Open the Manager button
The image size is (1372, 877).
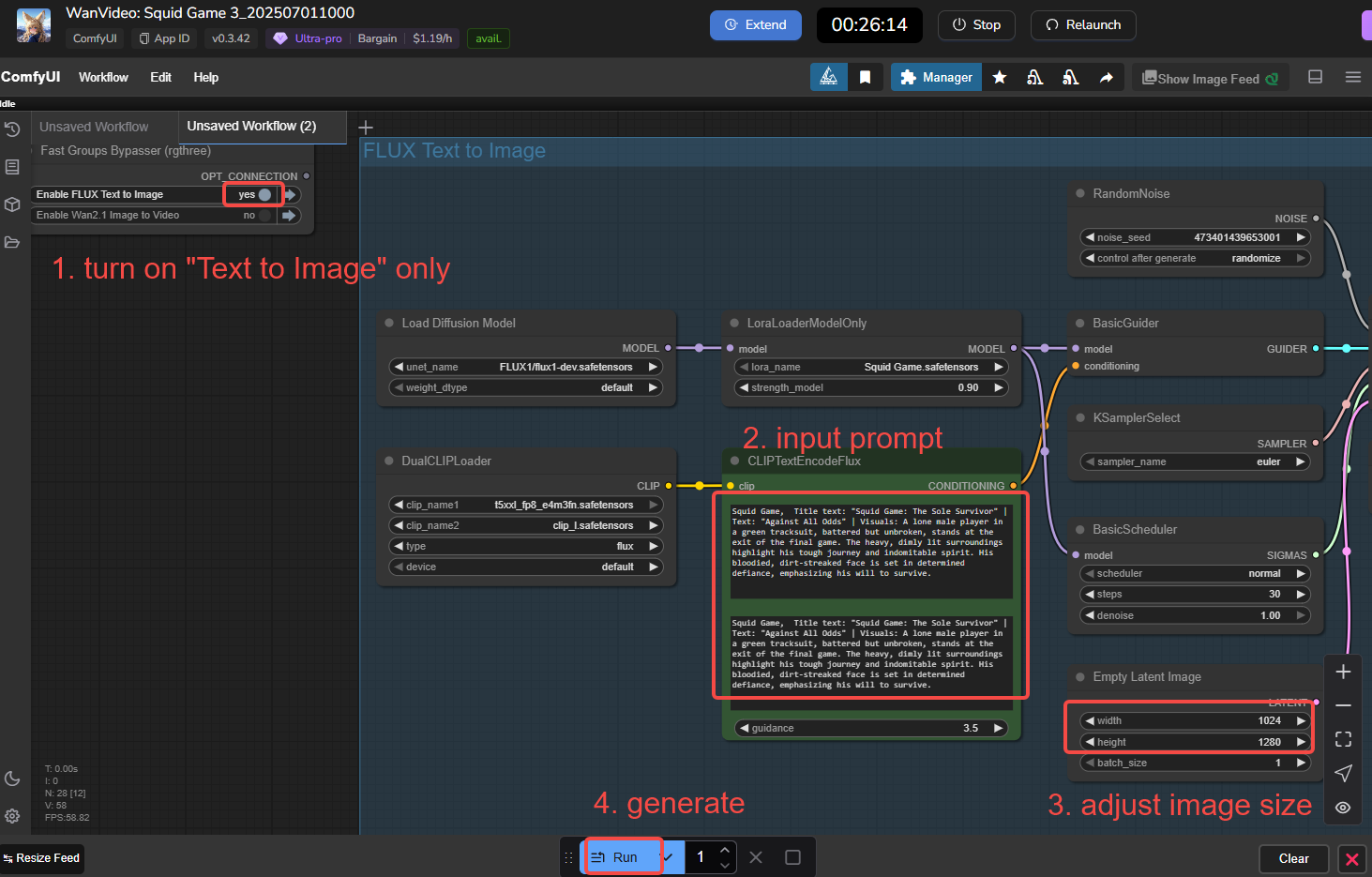pos(936,77)
